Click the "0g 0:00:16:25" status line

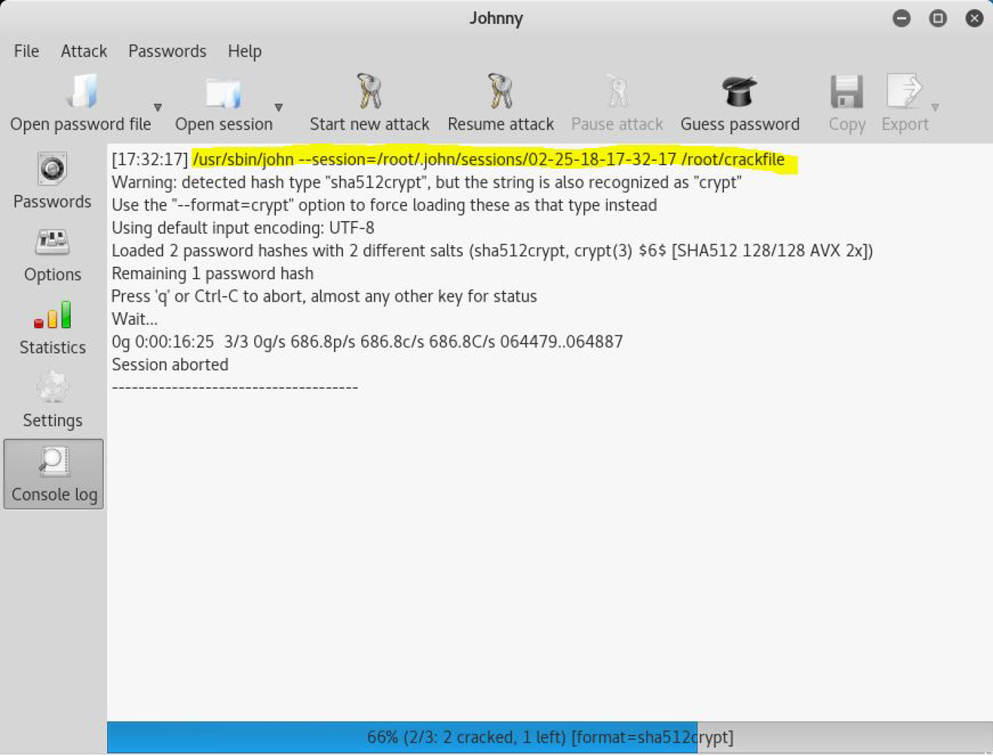pyautogui.click(x=367, y=342)
